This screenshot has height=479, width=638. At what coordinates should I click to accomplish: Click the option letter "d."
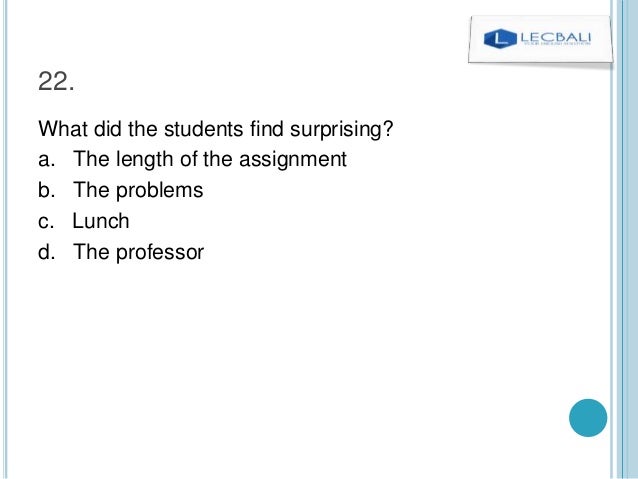coord(46,252)
